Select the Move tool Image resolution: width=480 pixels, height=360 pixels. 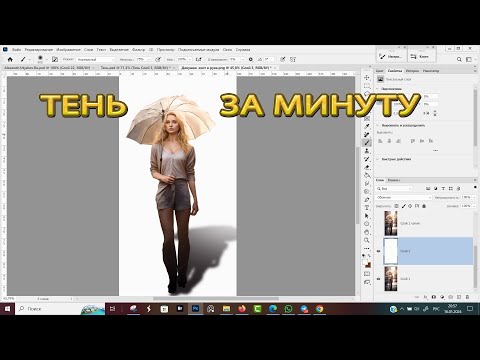[367, 77]
